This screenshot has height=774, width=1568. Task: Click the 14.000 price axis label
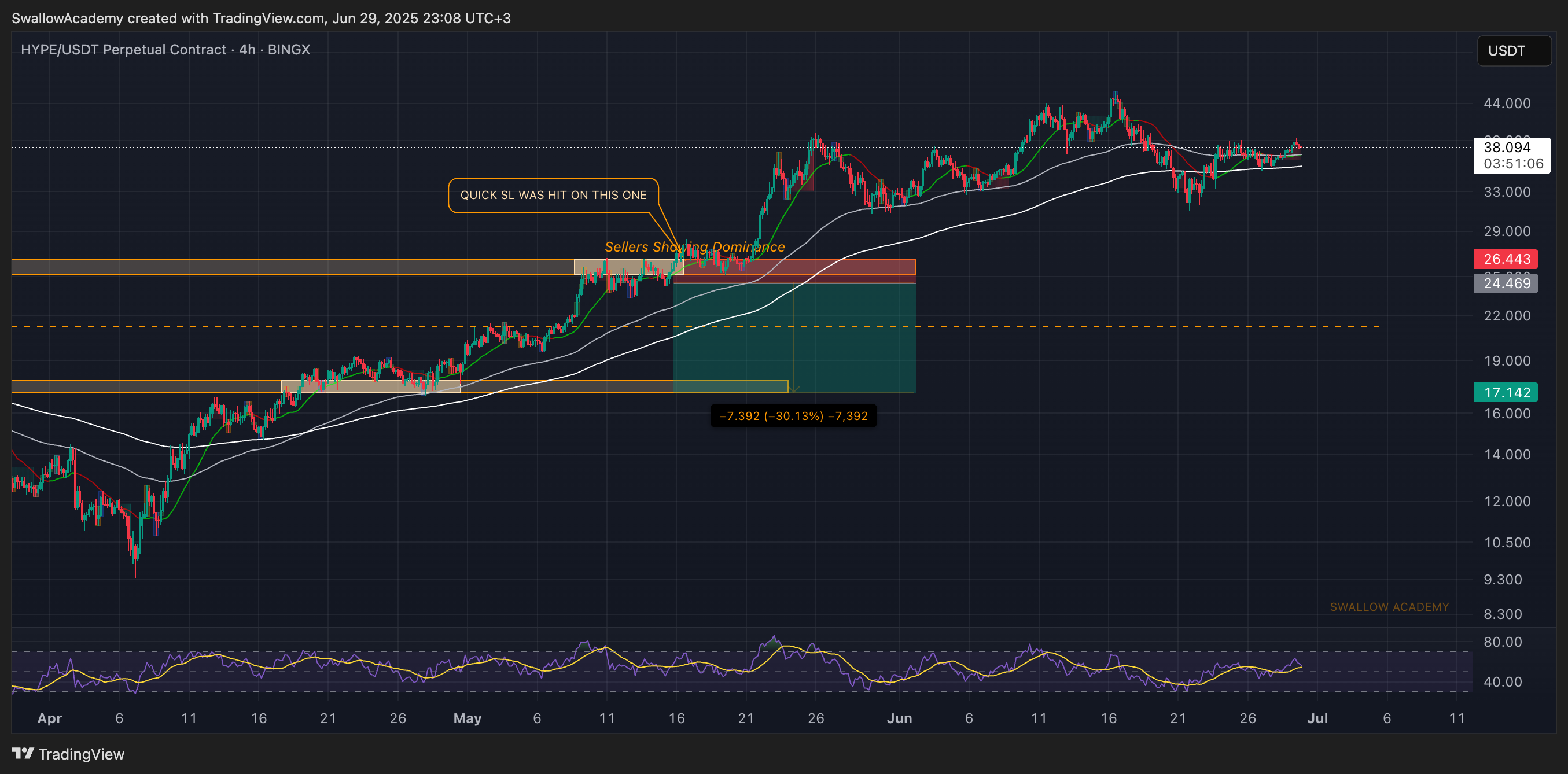(1507, 455)
